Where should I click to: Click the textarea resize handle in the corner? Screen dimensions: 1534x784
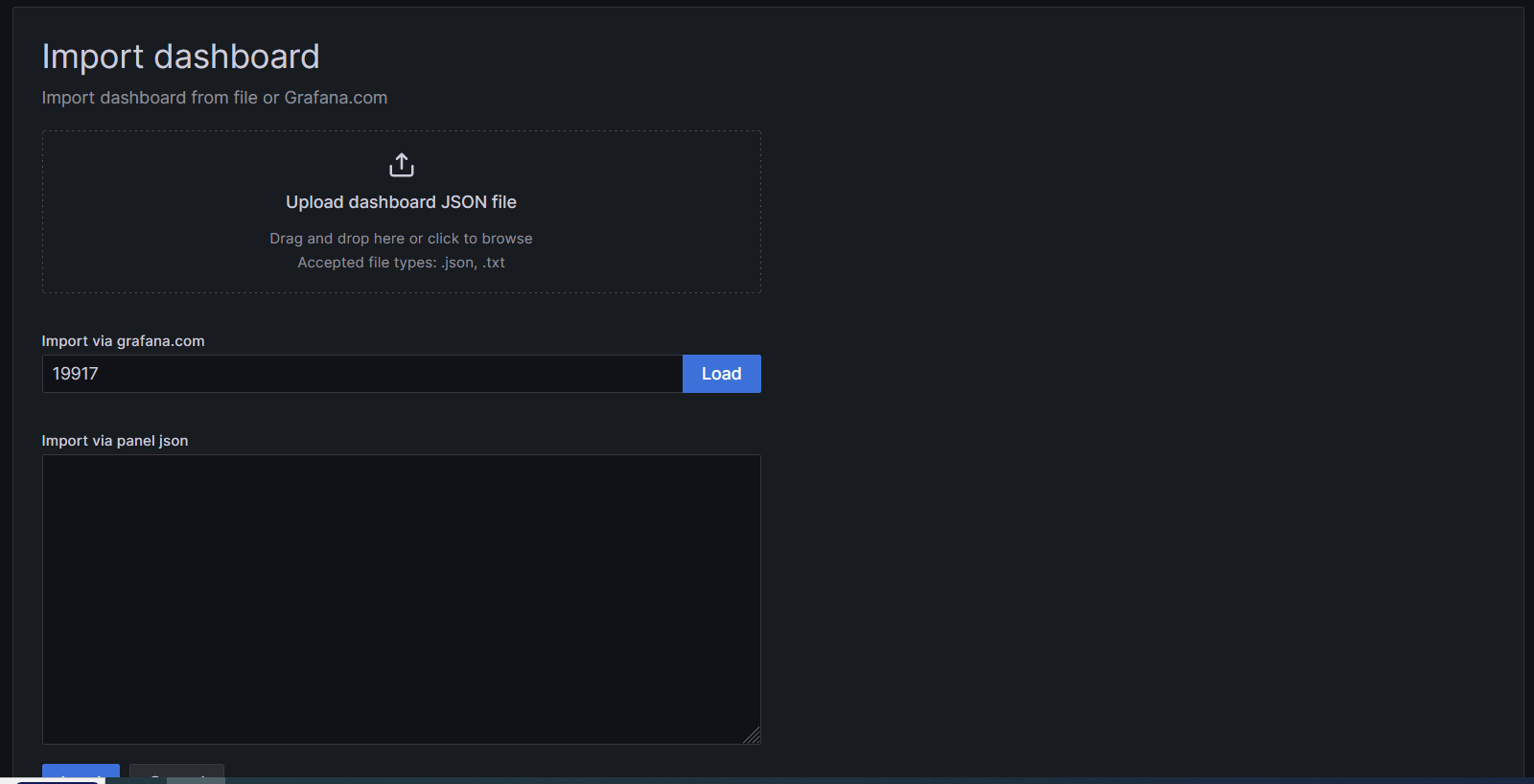click(752, 735)
